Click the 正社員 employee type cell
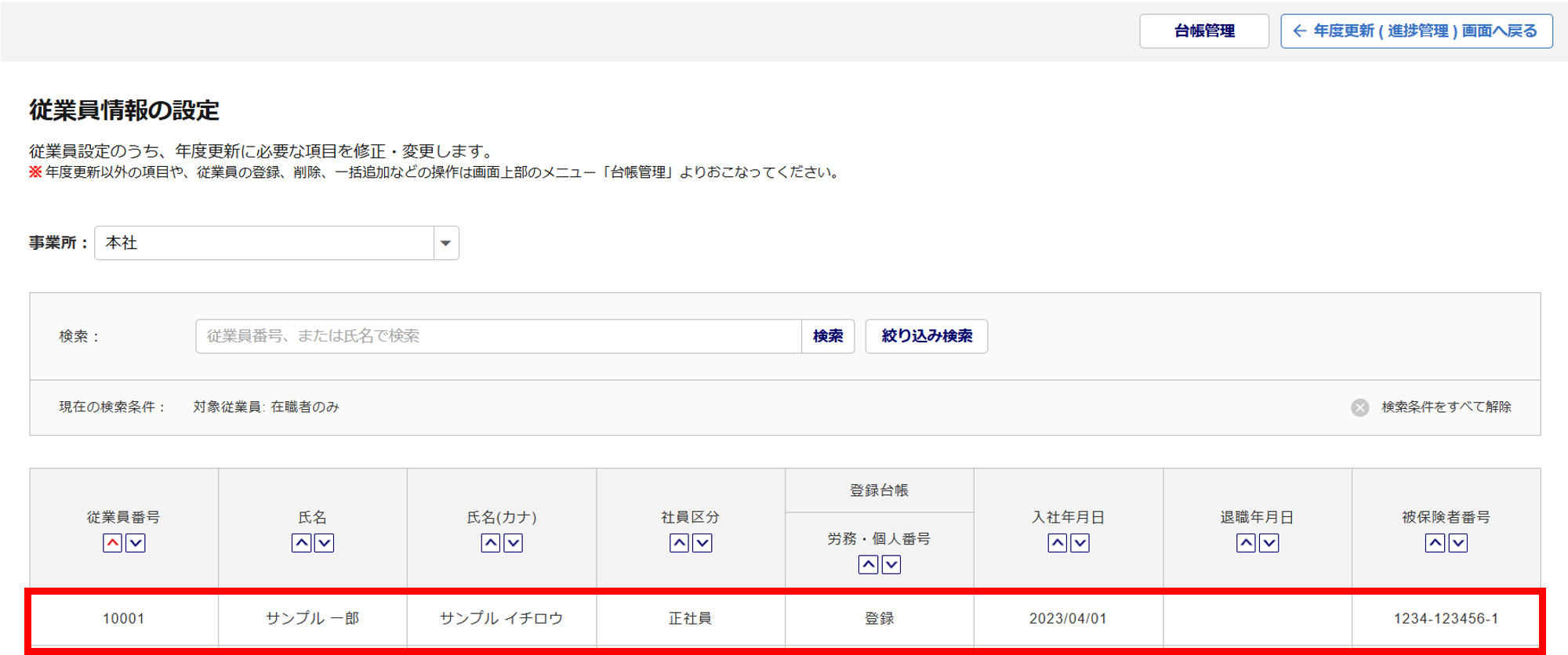The height and width of the screenshot is (655, 1568). (x=691, y=619)
